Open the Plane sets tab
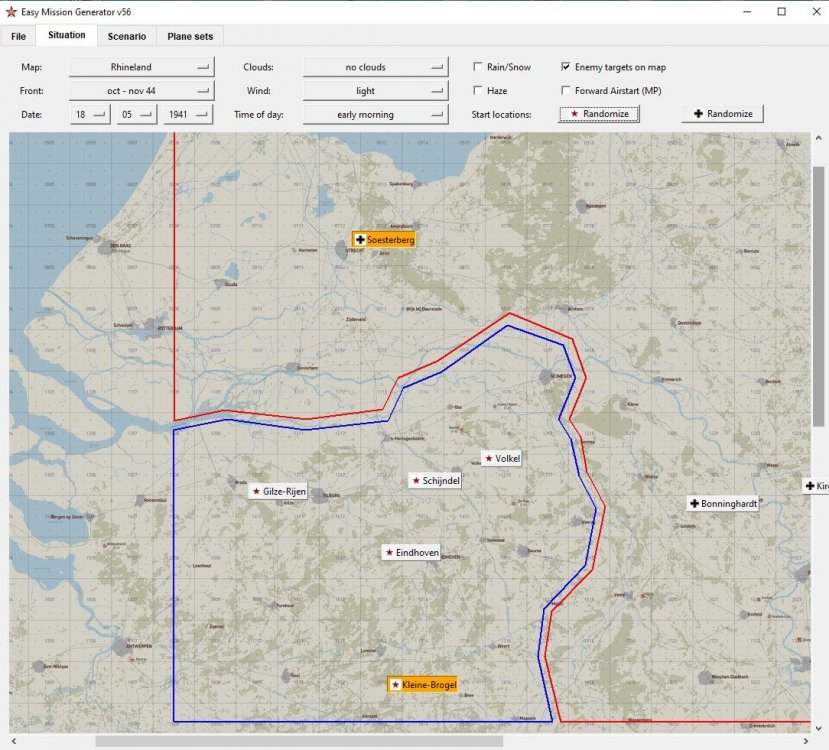829x750 pixels. point(190,36)
